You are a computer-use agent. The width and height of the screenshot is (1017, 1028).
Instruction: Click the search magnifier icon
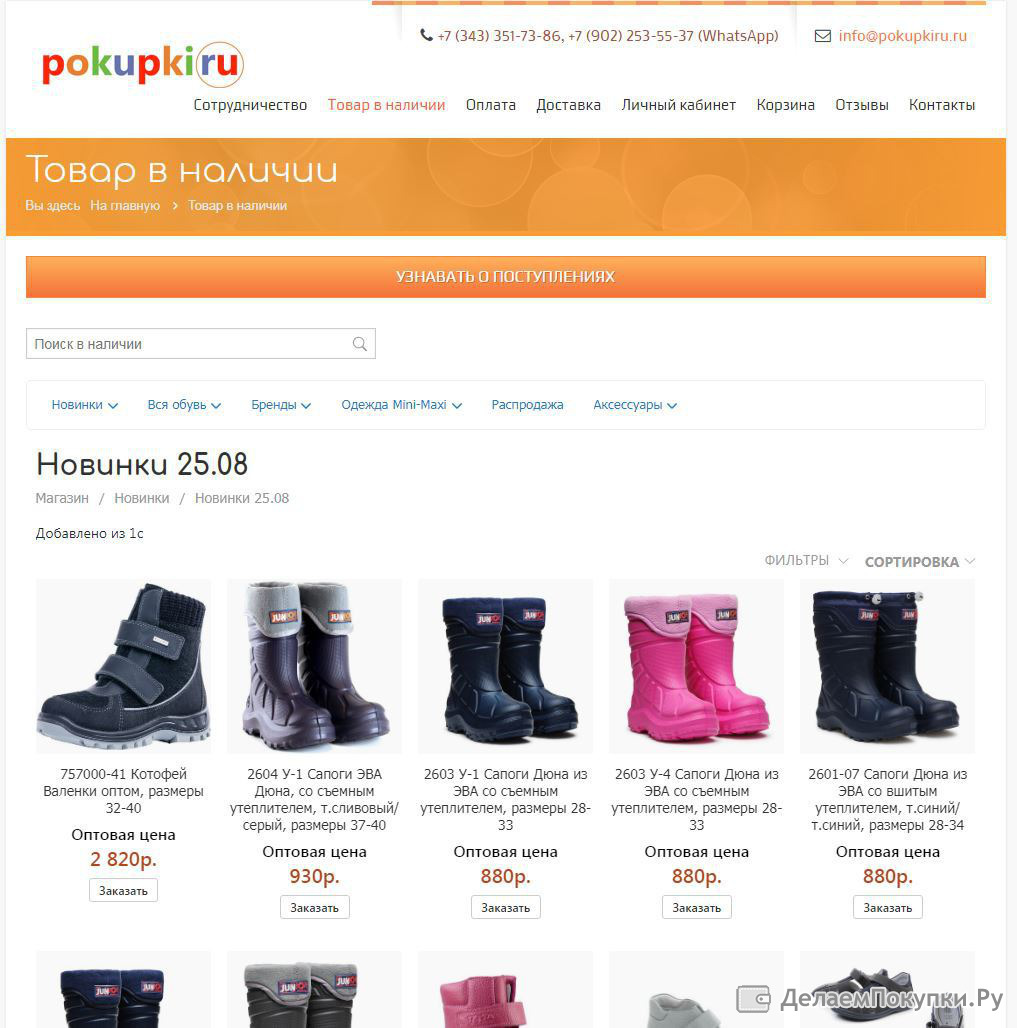pos(359,344)
